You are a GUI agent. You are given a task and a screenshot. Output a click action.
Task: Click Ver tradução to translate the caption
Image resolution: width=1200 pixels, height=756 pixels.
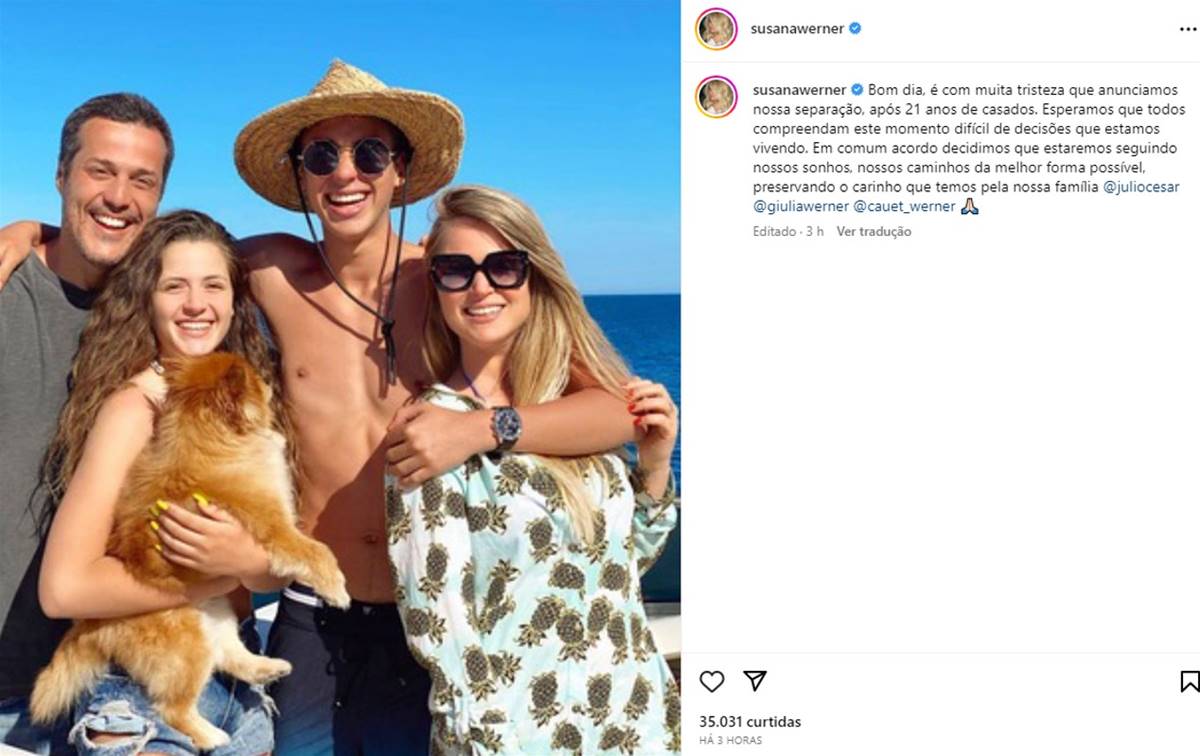pos(874,231)
